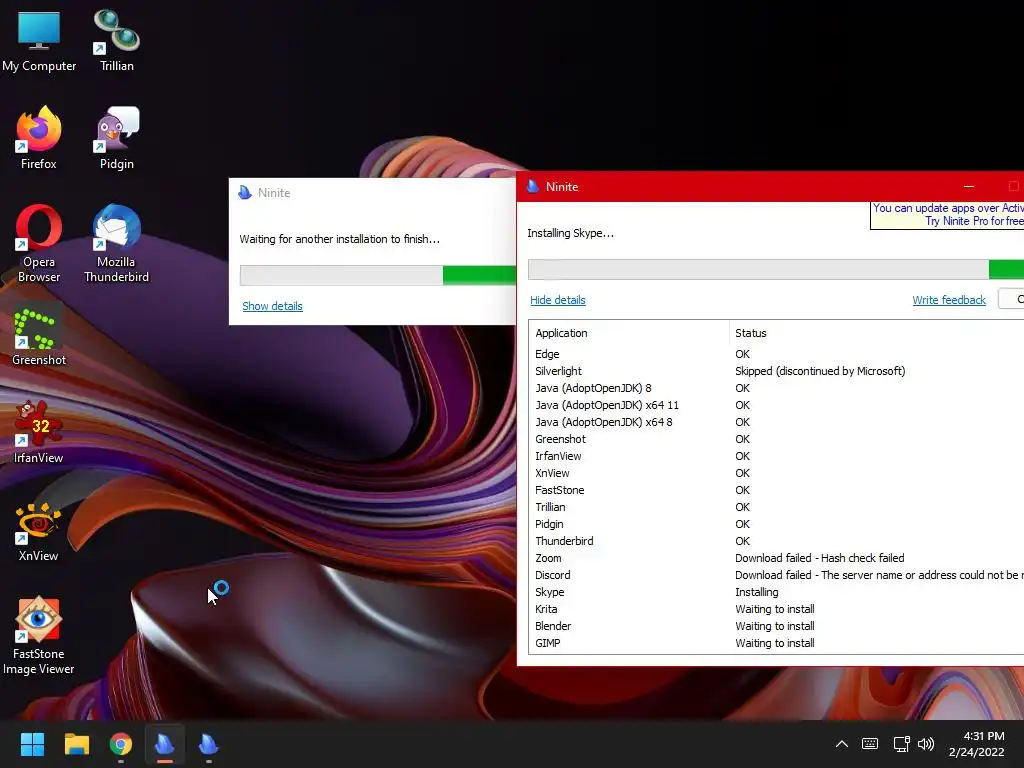1024x768 pixels.
Task: Open File Explorer from the taskbar
Action: pos(76,744)
